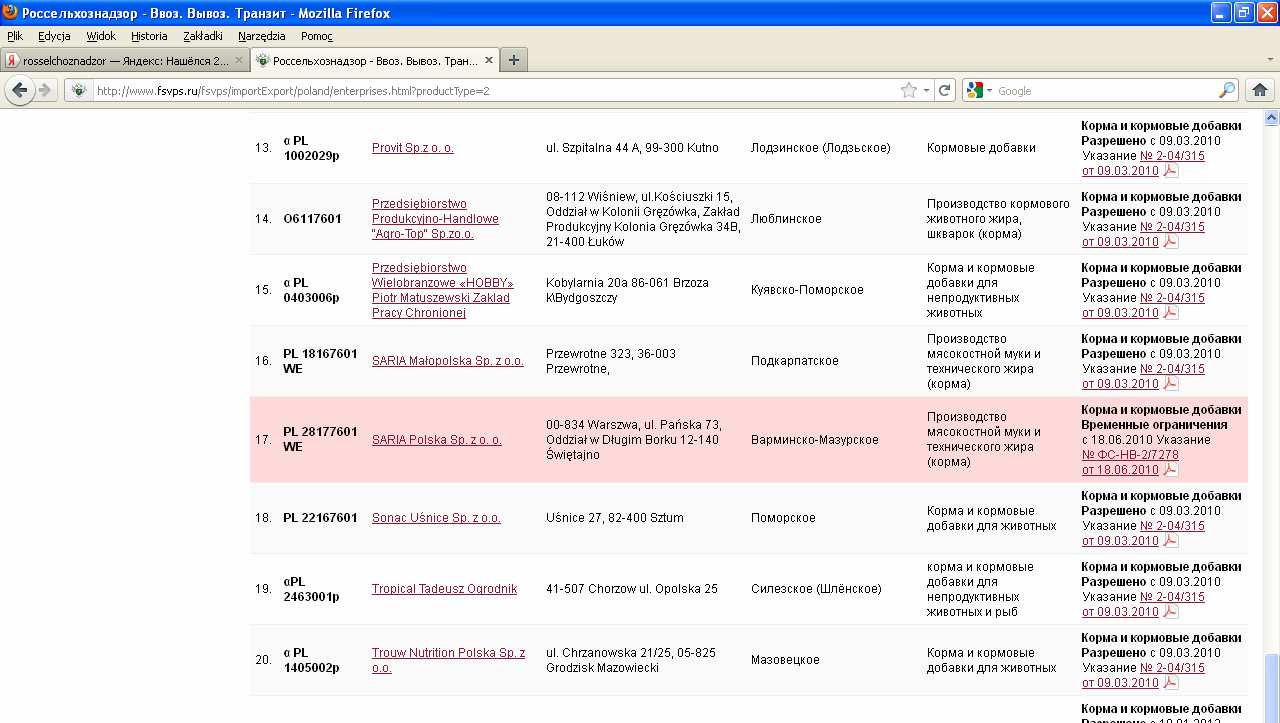The image size is (1280, 723).
Task: Open the Zakładki menu
Action: [x=203, y=36]
